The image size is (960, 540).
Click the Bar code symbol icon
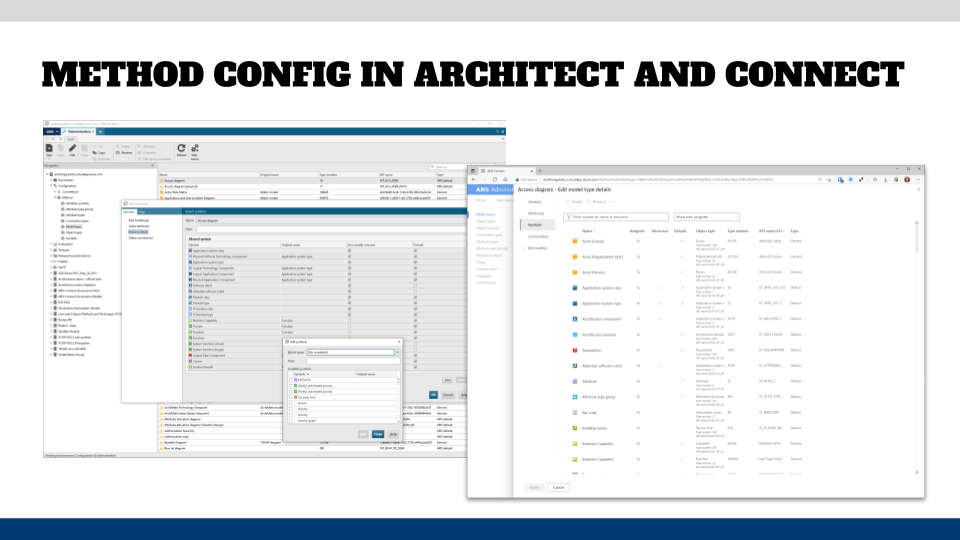575,413
